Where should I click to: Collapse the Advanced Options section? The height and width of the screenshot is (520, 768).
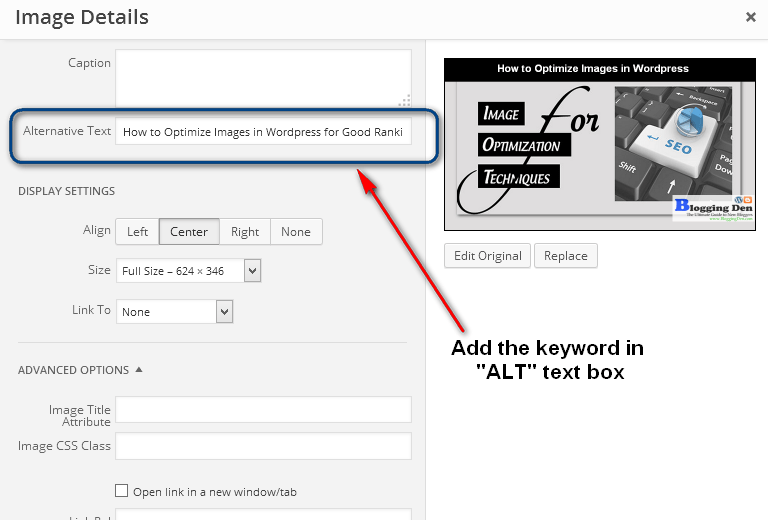pos(80,370)
